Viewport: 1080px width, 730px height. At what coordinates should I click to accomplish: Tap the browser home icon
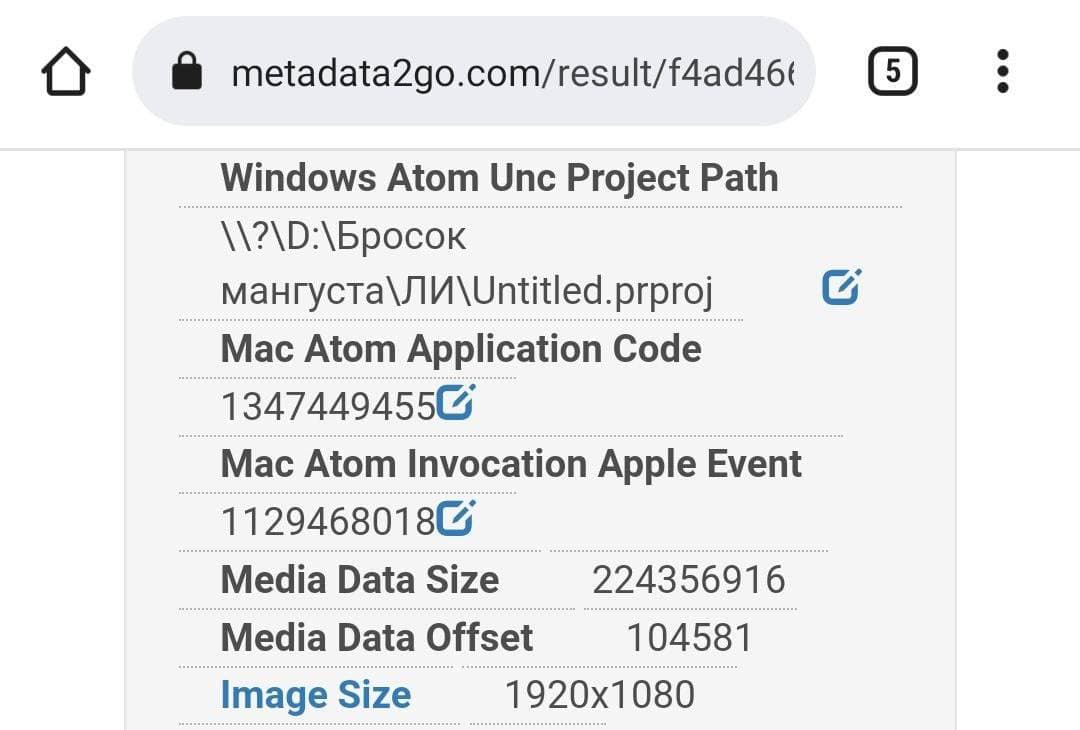click(66, 72)
